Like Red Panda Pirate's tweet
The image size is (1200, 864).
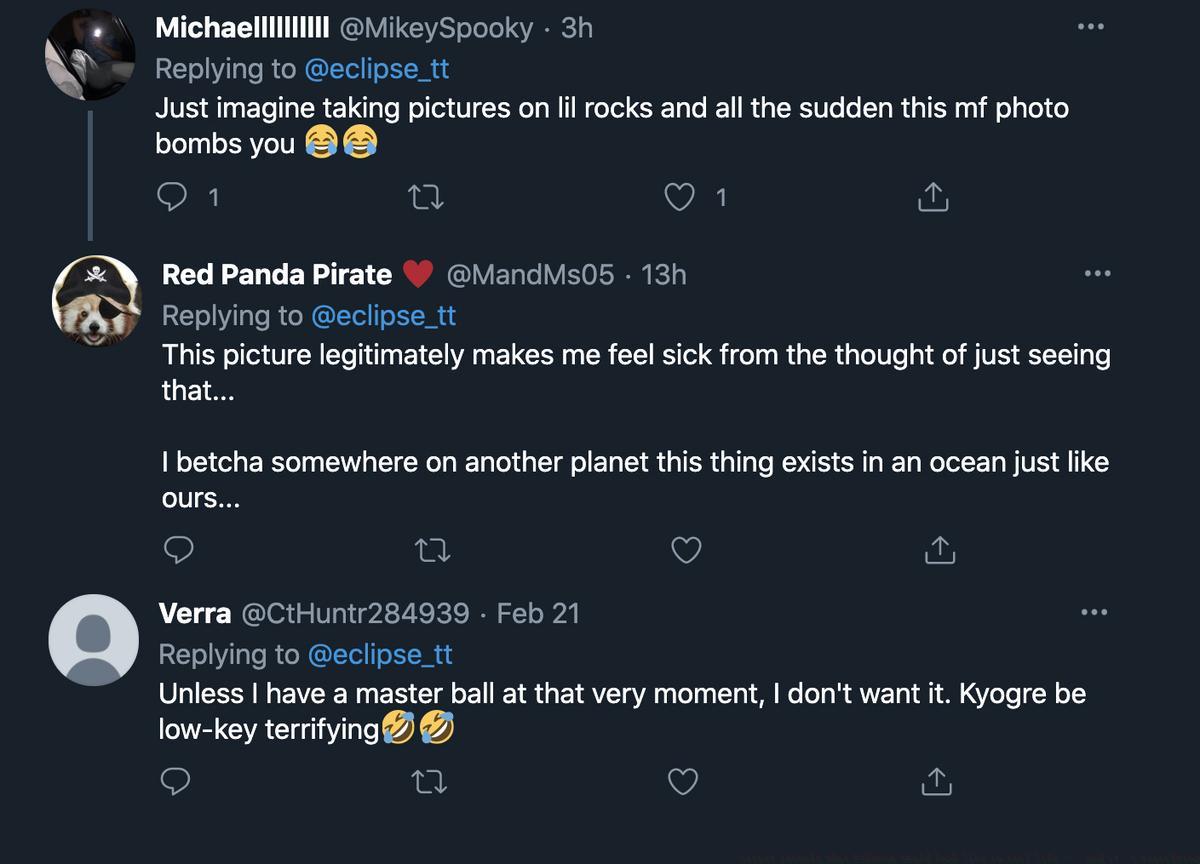tap(686, 549)
